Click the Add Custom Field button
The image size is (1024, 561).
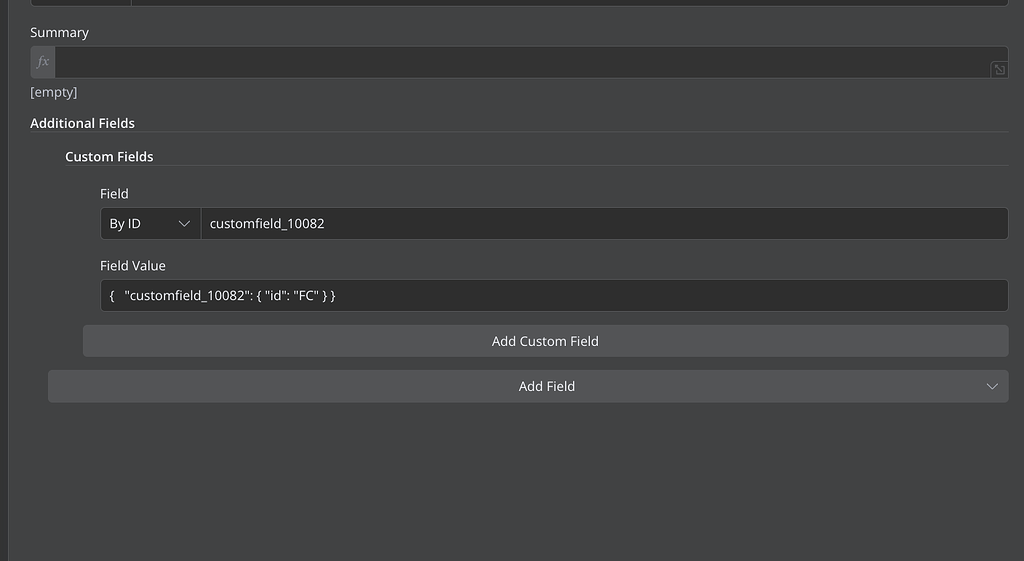545,342
